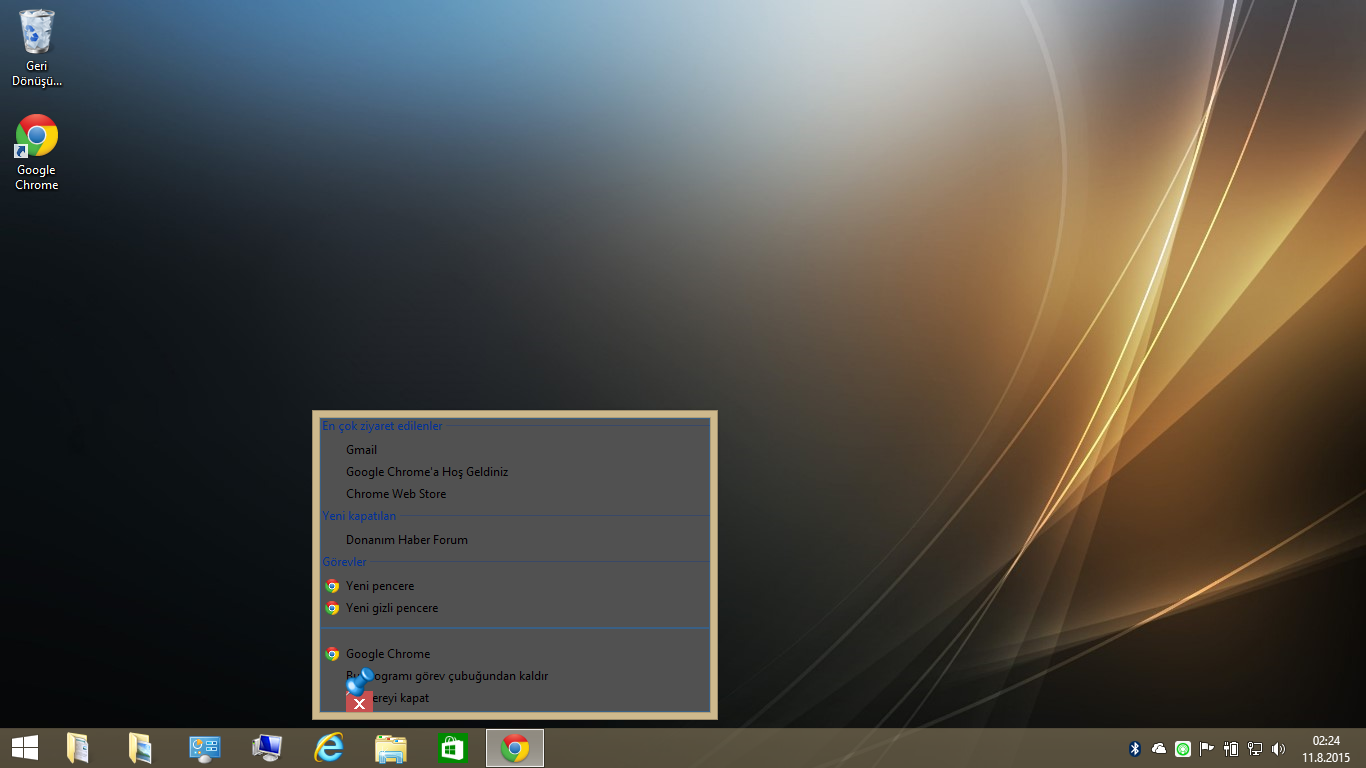Click the Chrome taskbar button
This screenshot has width=1366, height=768.
pos(515,748)
